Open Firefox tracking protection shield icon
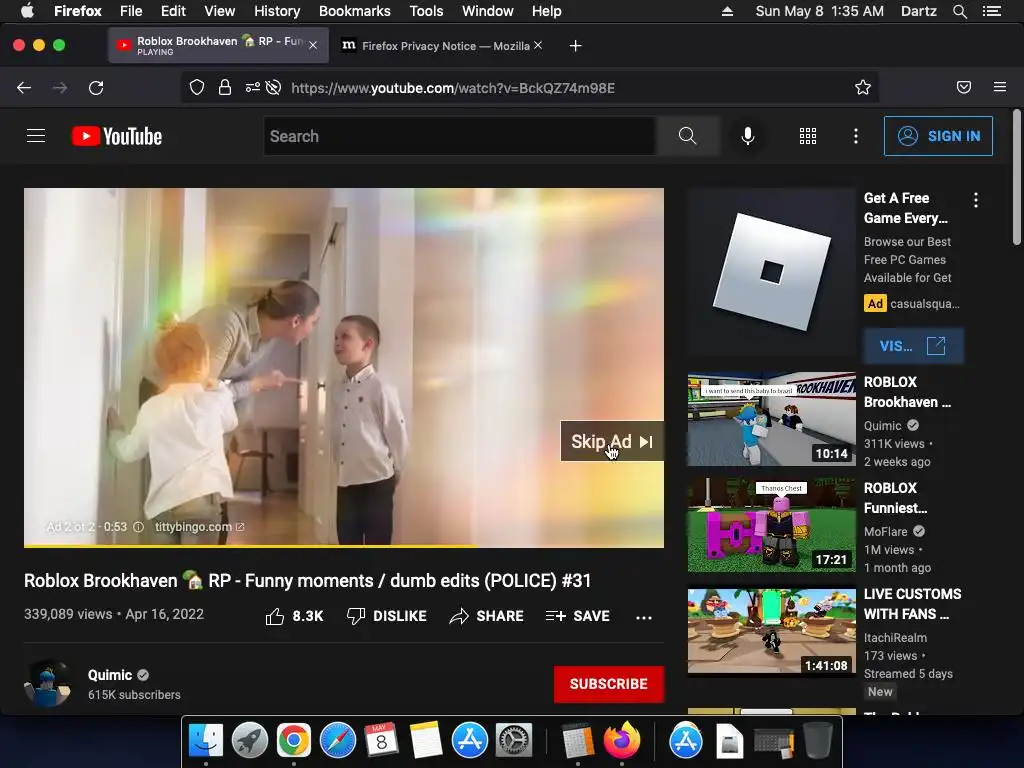Screen dimensions: 1024x768 tap(197, 88)
